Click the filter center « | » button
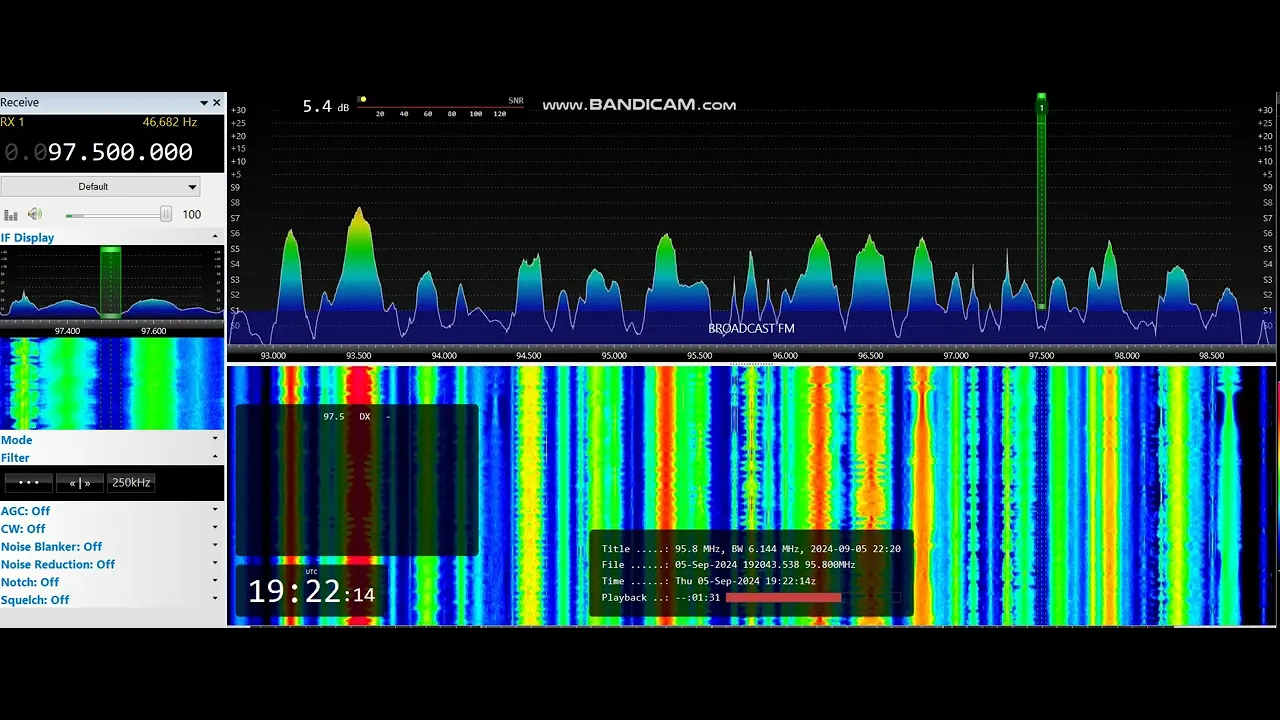 (x=80, y=483)
